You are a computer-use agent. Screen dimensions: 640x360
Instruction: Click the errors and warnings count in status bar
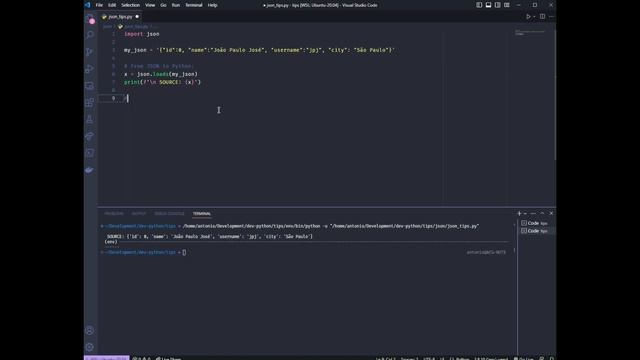click(x=142, y=358)
